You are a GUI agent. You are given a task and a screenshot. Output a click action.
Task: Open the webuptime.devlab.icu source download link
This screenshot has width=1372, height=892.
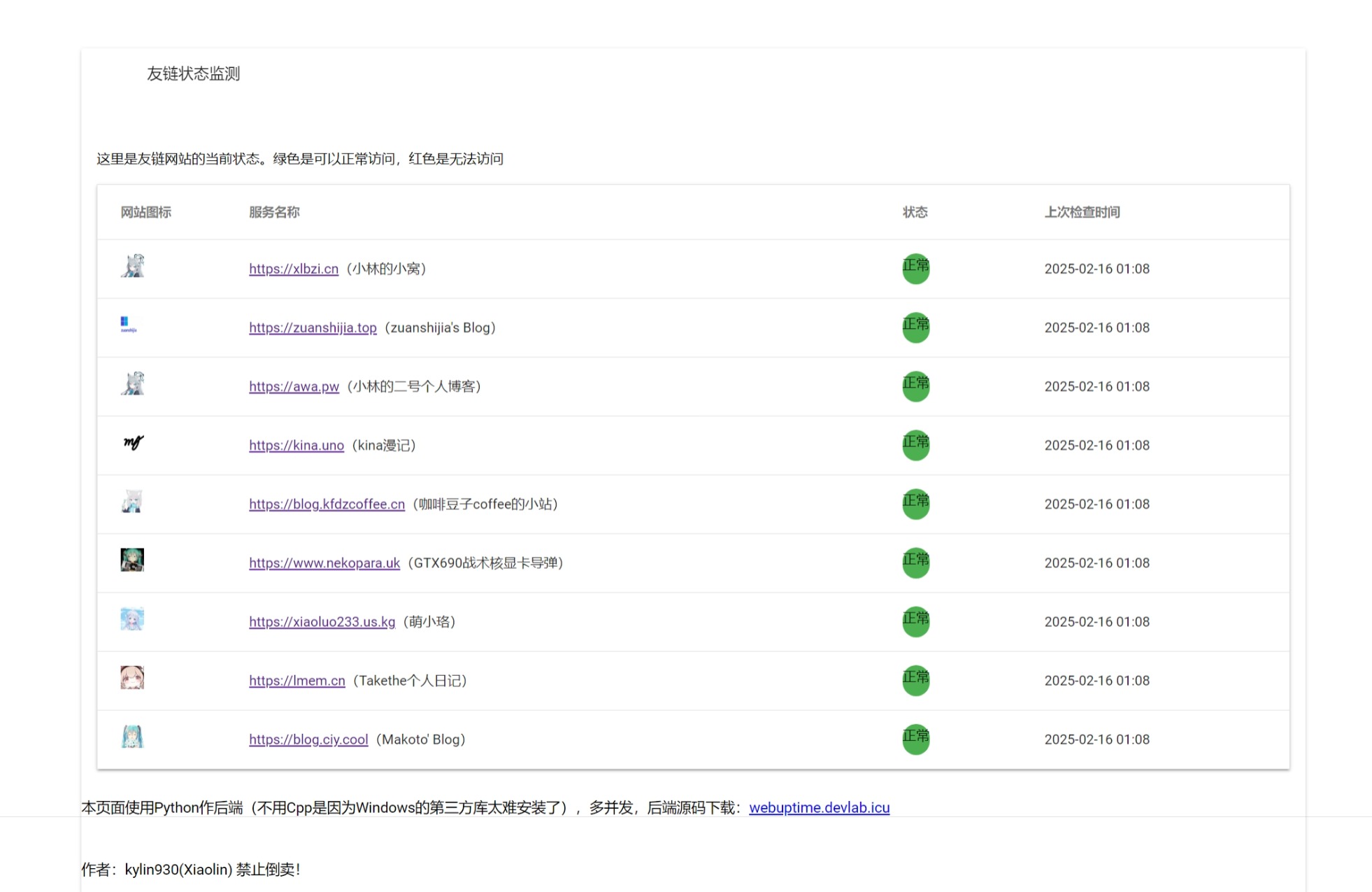[819, 807]
